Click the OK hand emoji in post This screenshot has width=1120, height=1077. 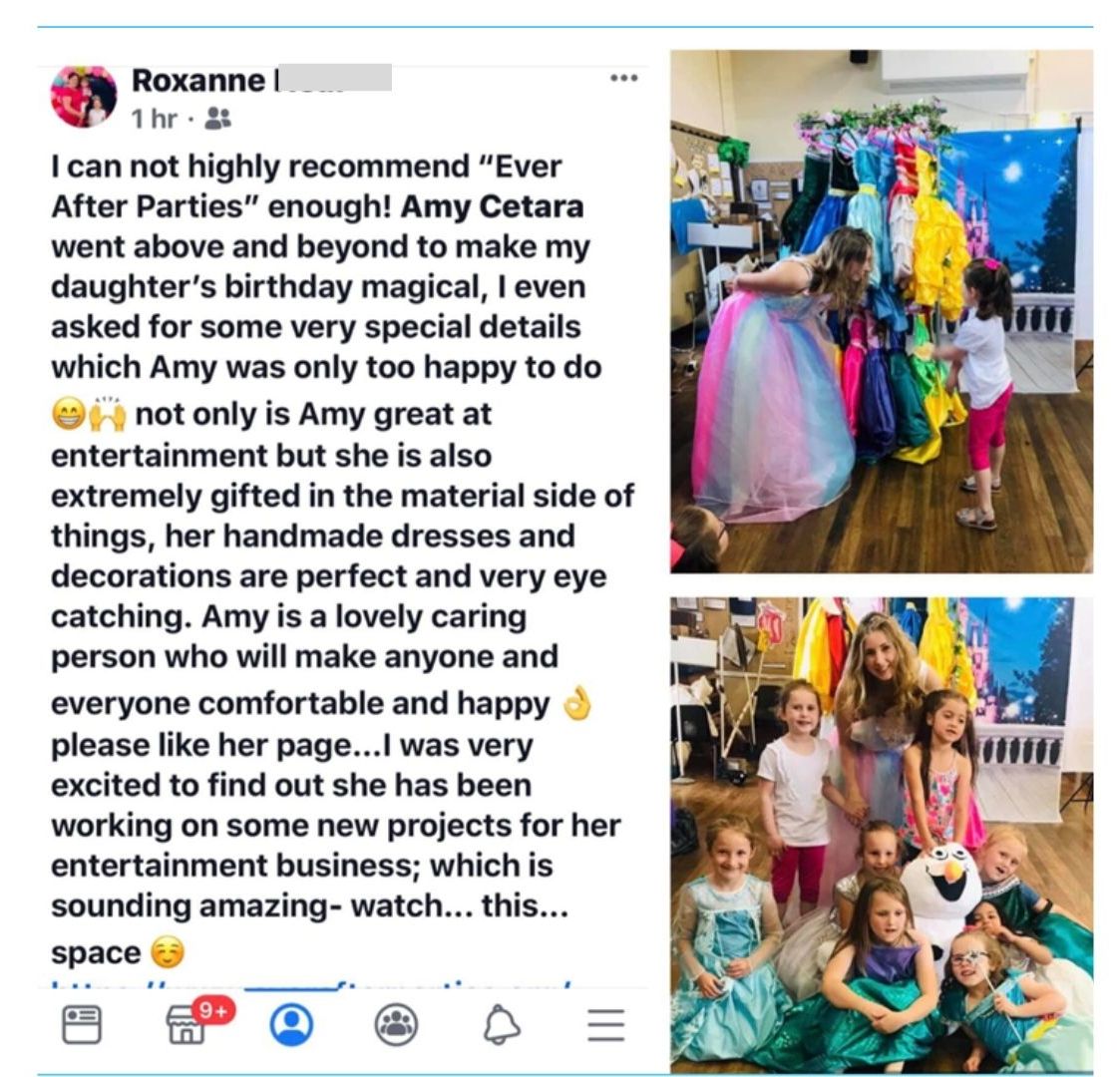pyautogui.click(x=577, y=703)
